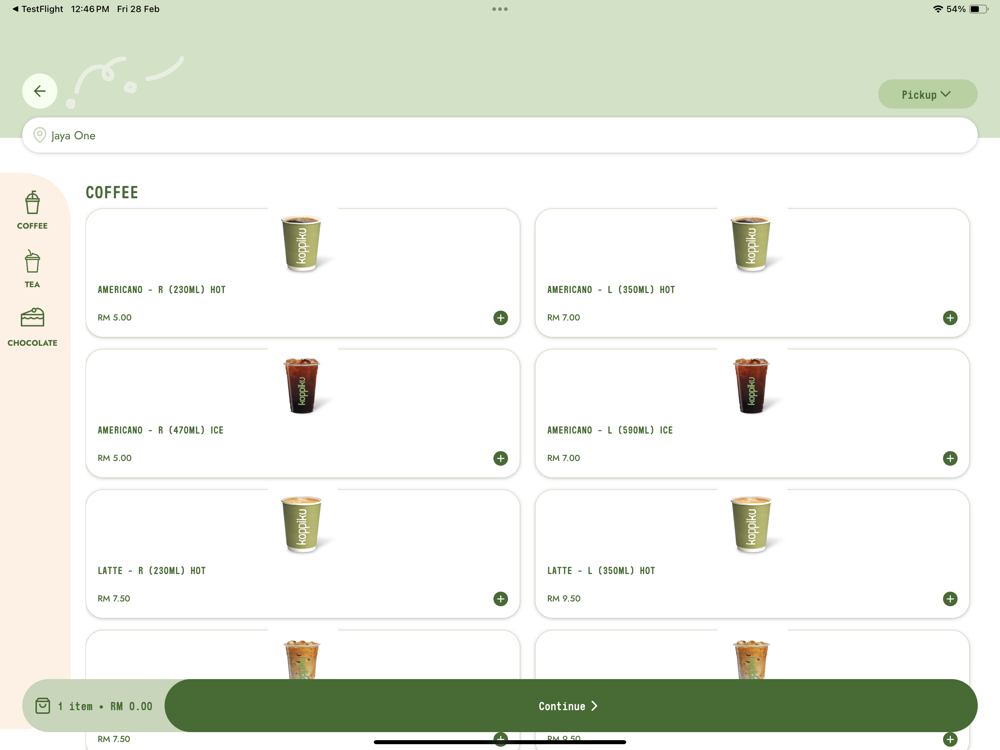This screenshot has height=750, width=1000.
Task: Tap the multitasking three-dots at top
Action: click(x=500, y=9)
